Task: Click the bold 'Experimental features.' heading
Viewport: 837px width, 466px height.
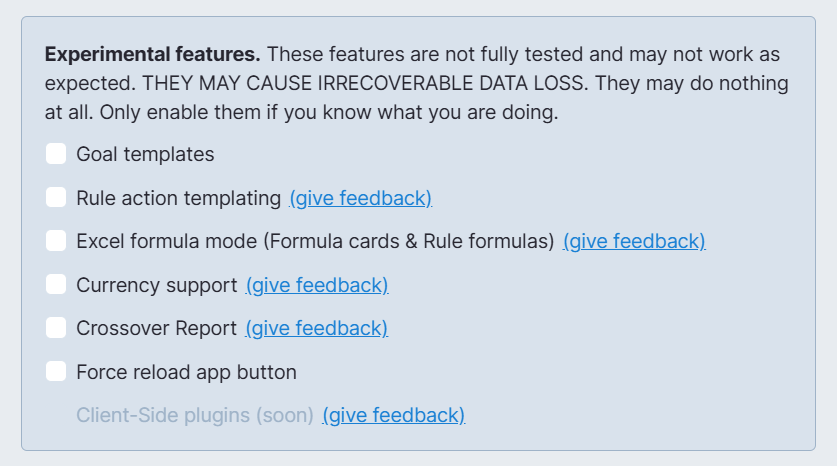Action: point(153,54)
